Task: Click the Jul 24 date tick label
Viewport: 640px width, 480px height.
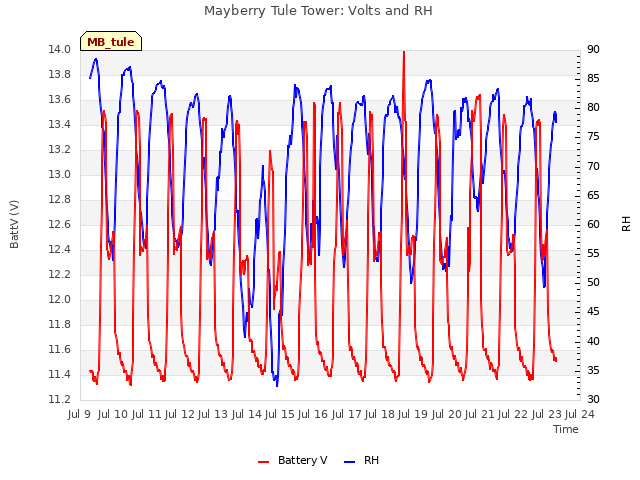Action: point(580,414)
